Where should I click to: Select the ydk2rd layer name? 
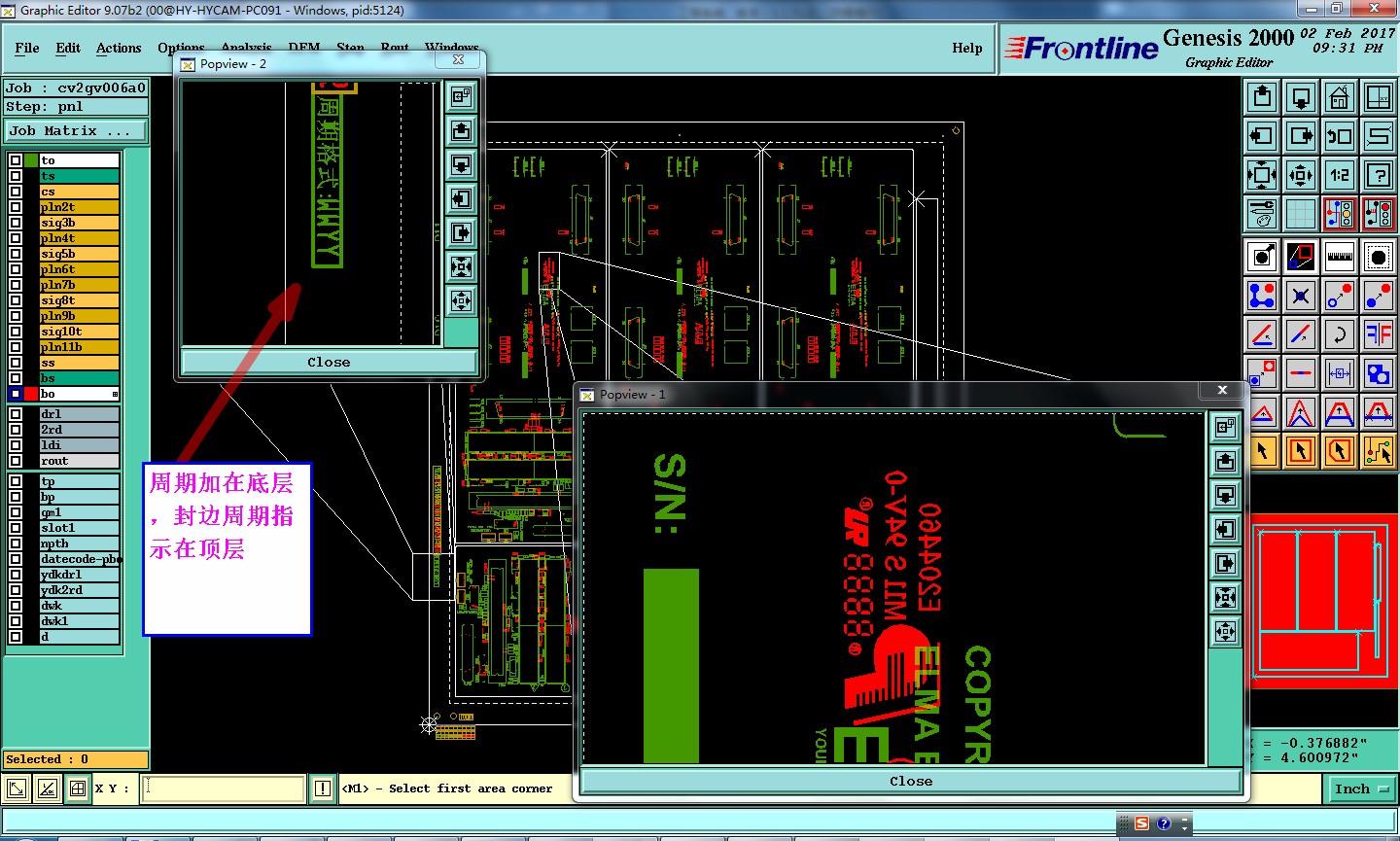tap(79, 590)
